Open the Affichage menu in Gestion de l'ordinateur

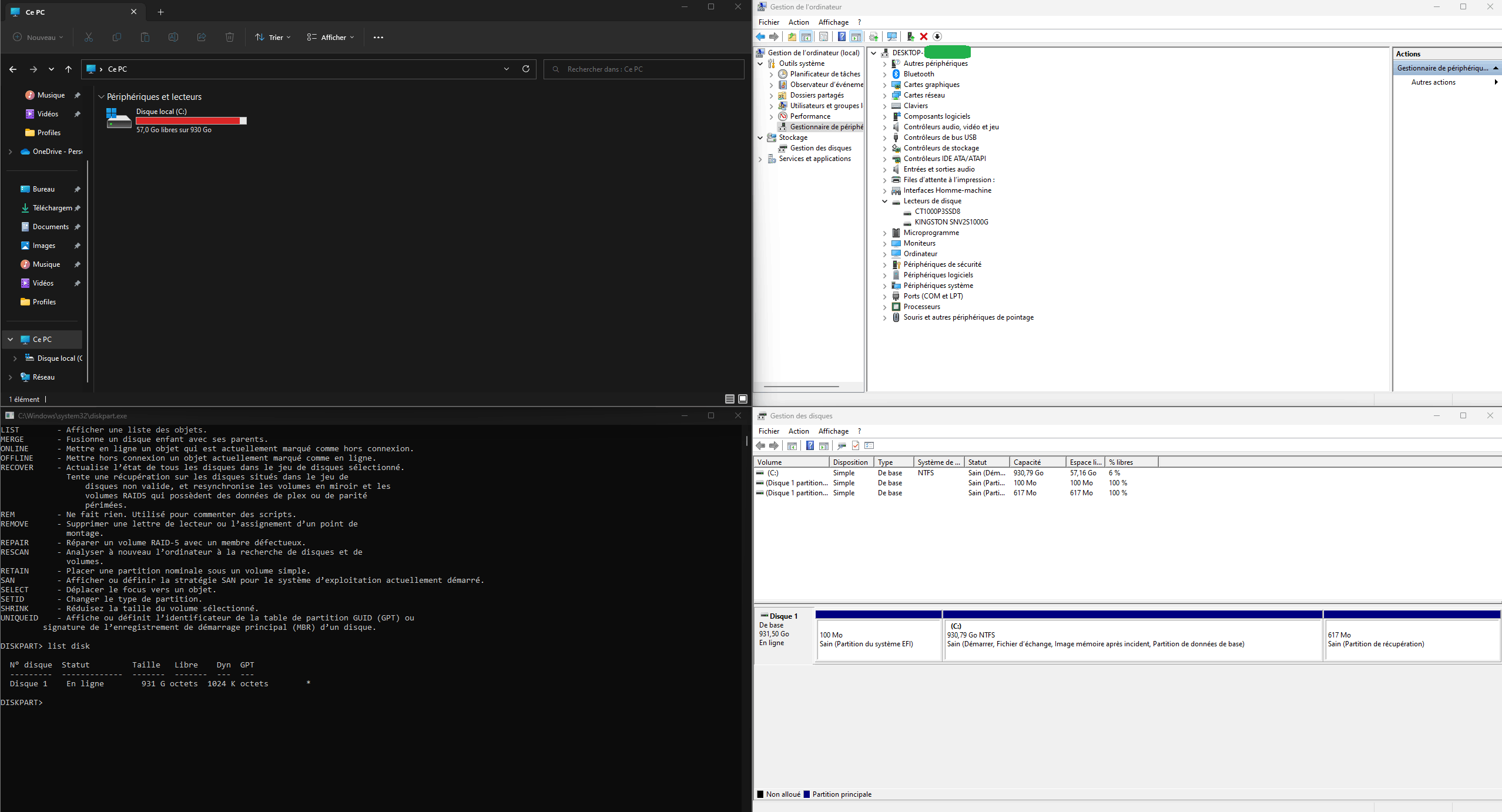[x=833, y=22]
